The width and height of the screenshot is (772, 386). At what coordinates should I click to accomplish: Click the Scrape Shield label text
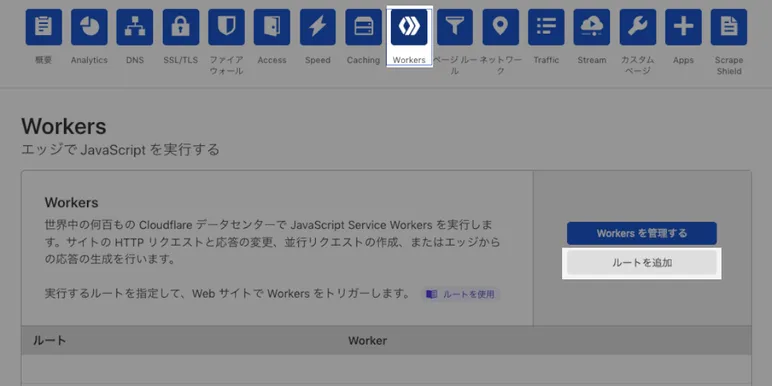[729, 65]
